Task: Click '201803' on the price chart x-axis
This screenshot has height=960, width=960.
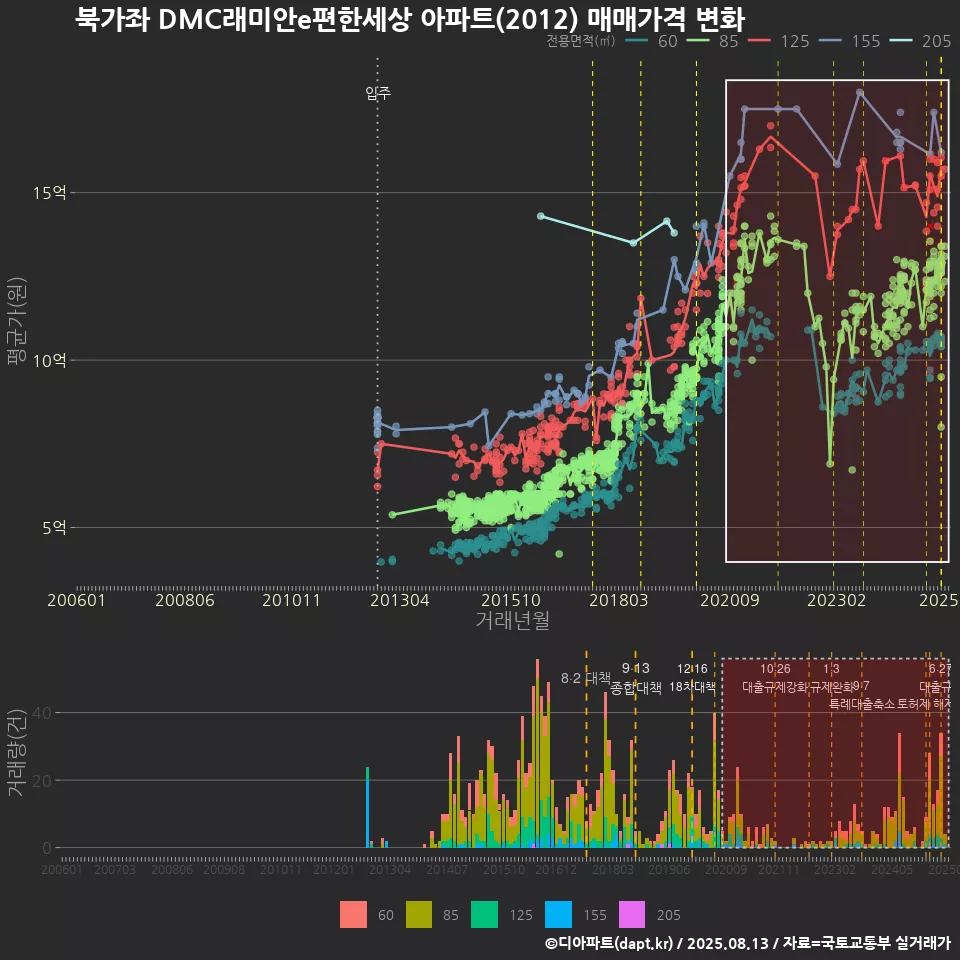Action: tap(618, 600)
